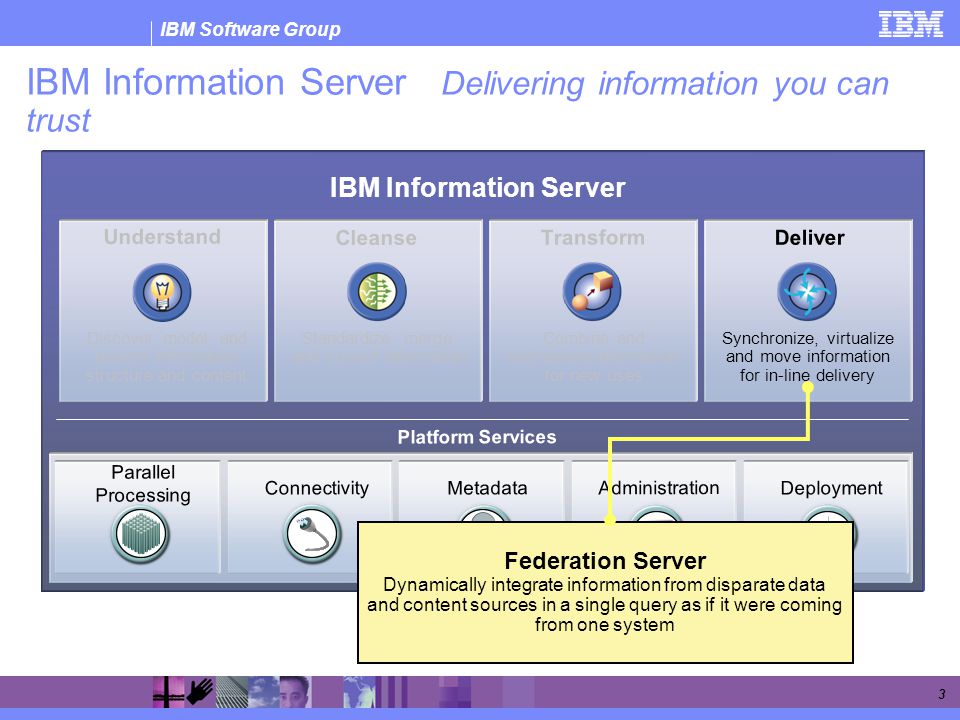Click the Platform Services heading

pos(476,437)
